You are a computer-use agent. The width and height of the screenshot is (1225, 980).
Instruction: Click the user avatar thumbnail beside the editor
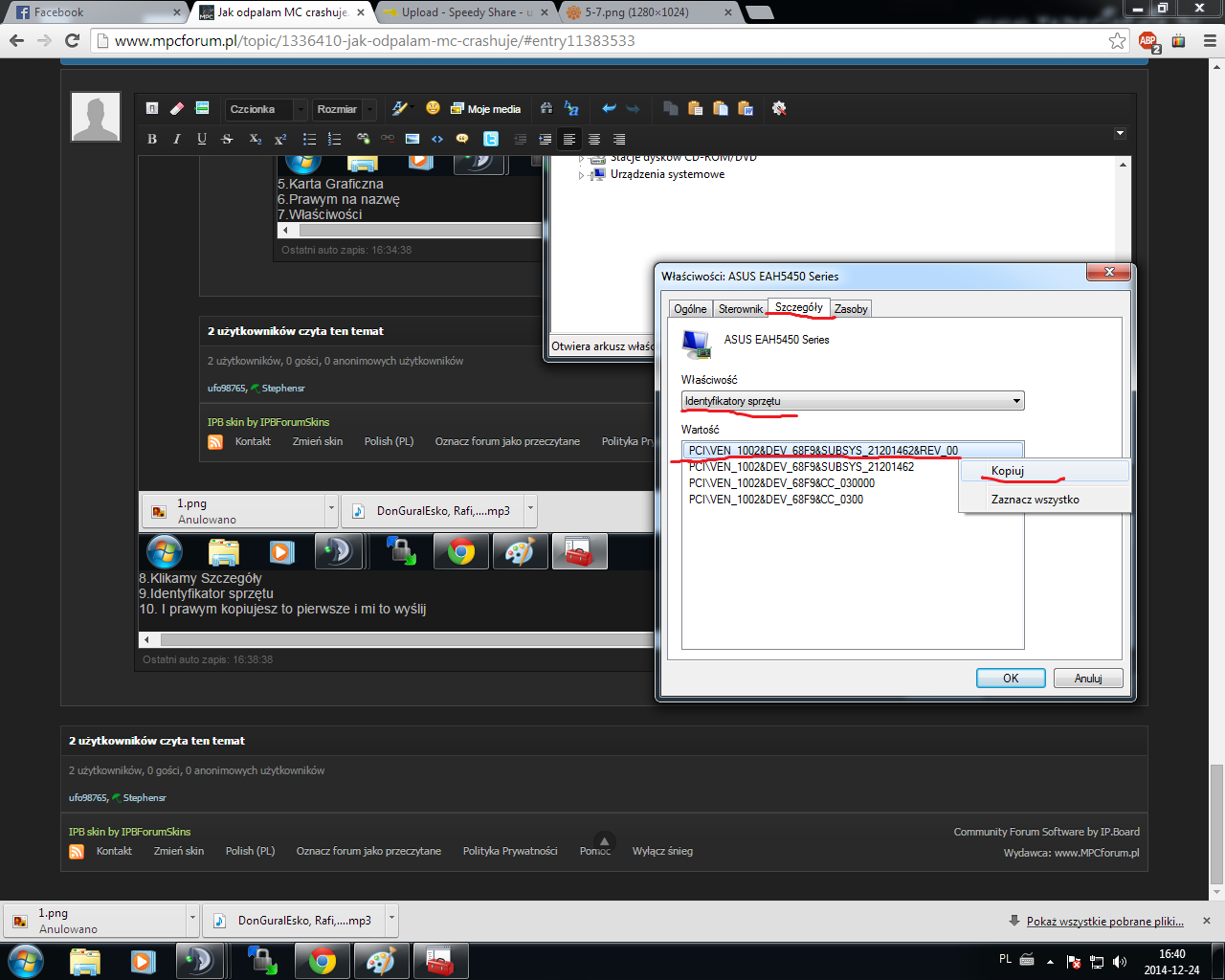pos(96,118)
